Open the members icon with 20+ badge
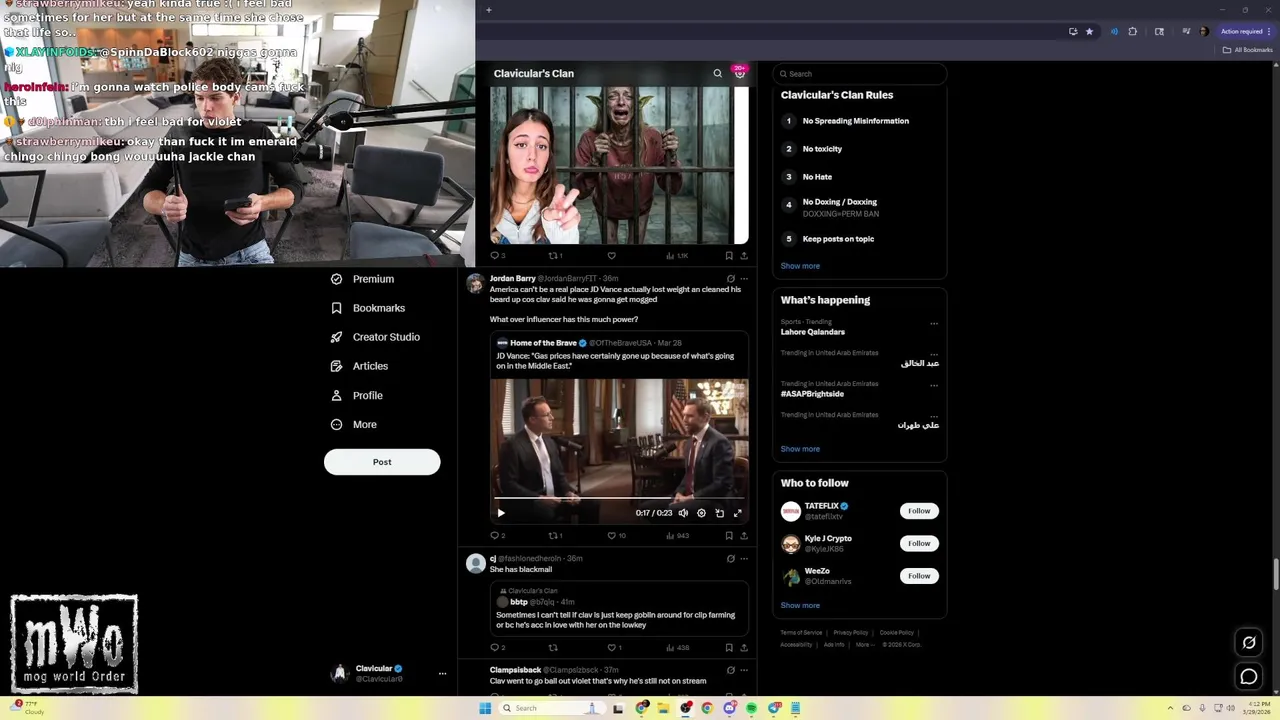Viewport: 1280px width, 720px height. point(740,73)
